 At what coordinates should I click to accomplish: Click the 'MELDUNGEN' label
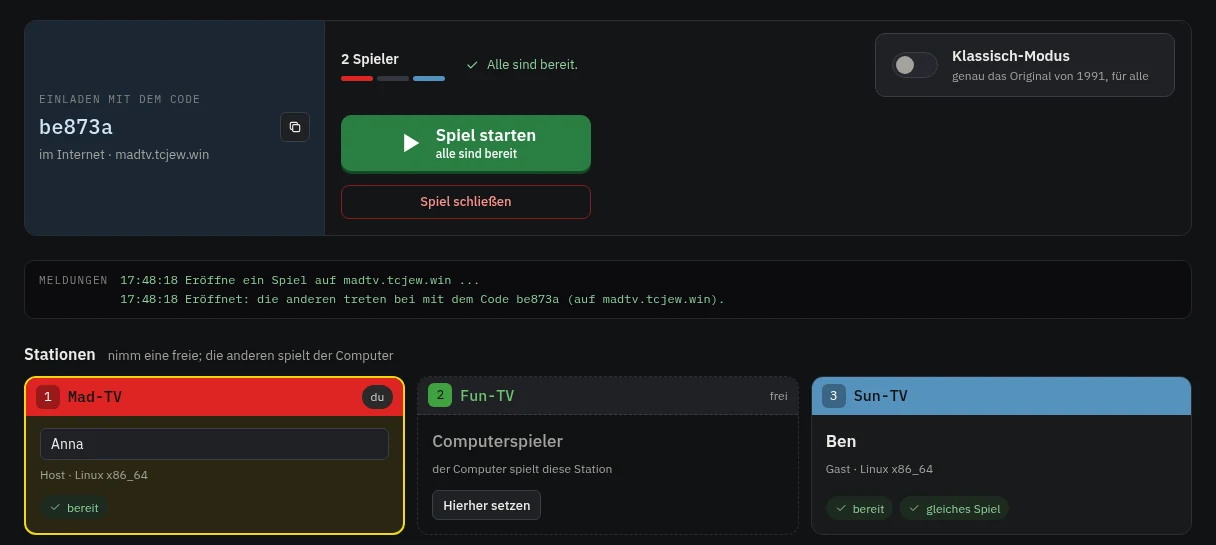point(73,281)
